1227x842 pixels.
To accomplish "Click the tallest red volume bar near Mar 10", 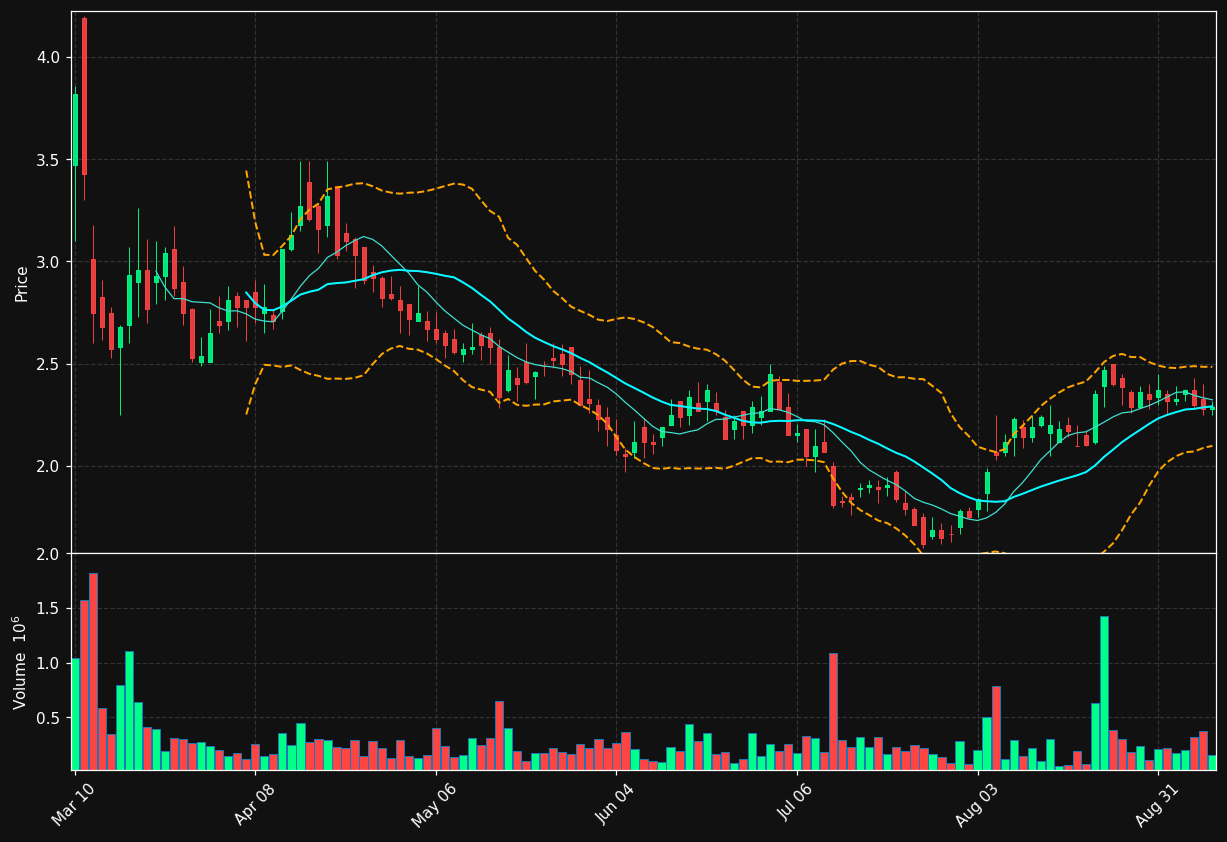I will point(93,671).
